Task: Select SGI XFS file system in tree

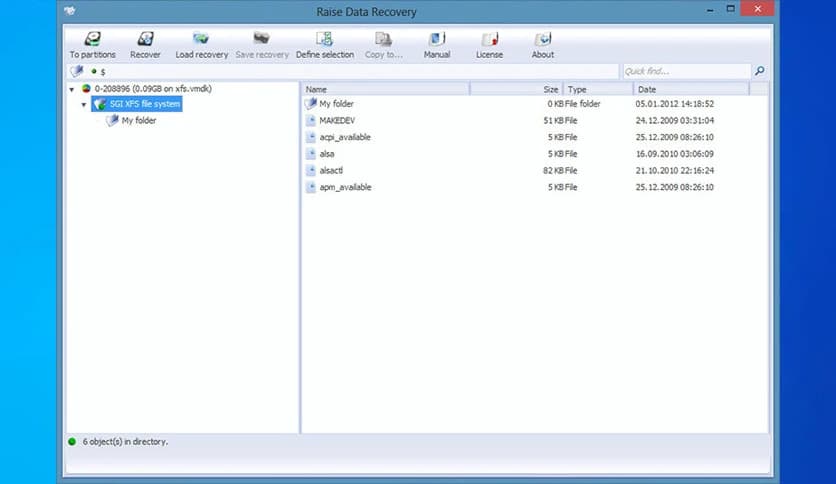Action: point(144,104)
